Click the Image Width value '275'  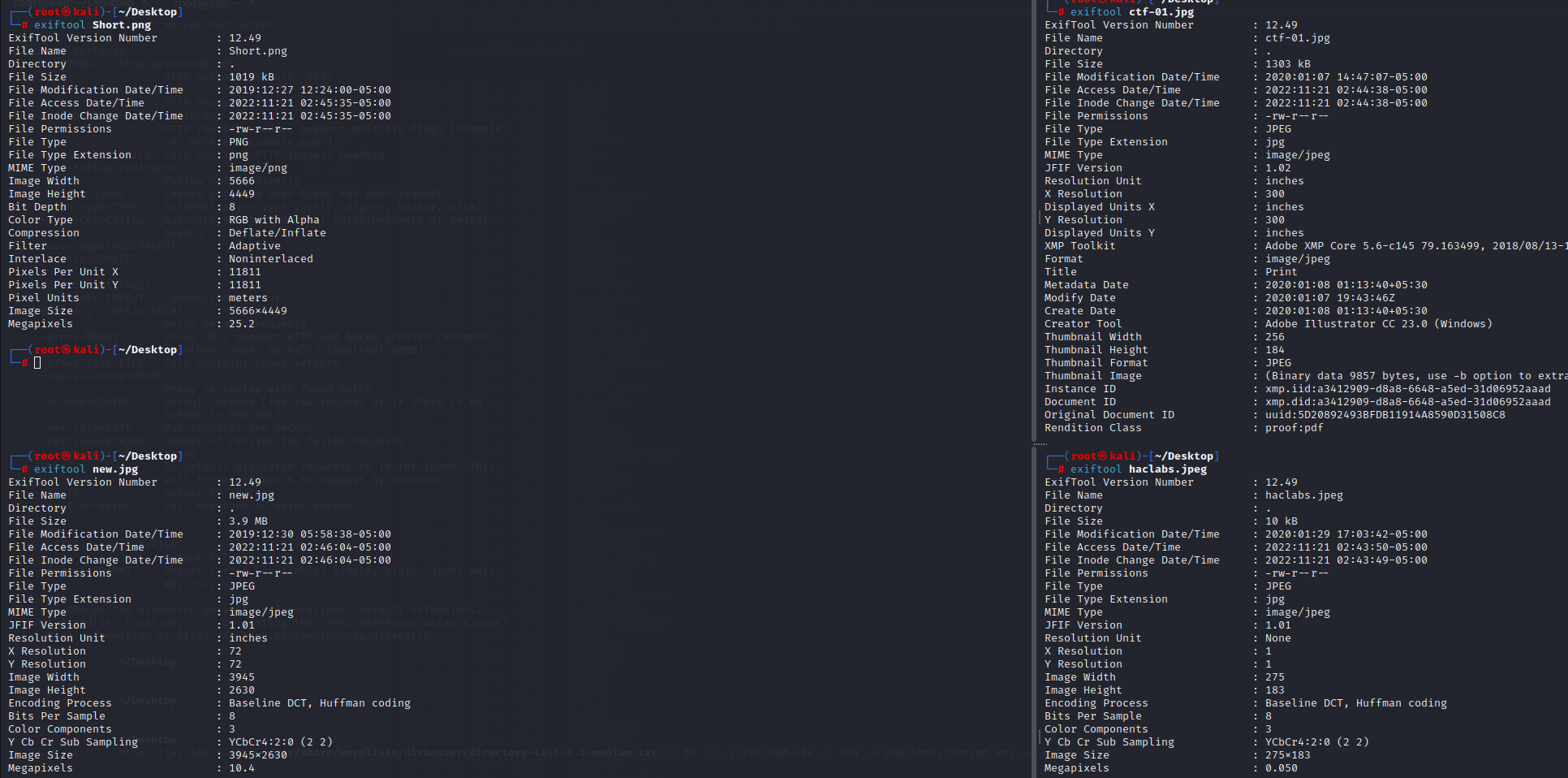[x=1275, y=677]
